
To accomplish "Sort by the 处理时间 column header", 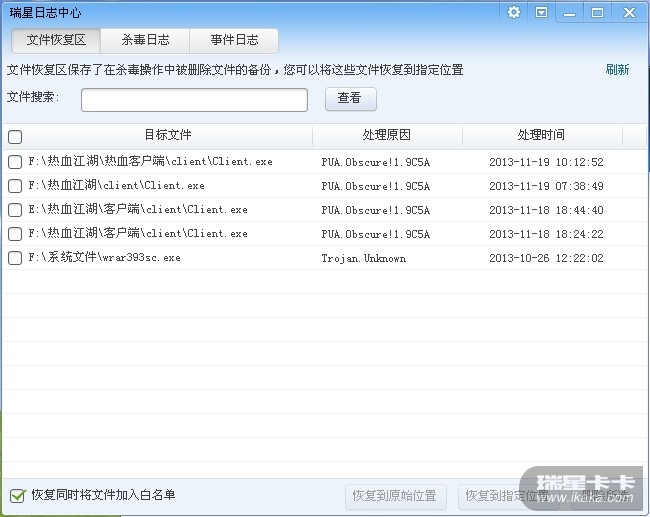I will (x=541, y=135).
